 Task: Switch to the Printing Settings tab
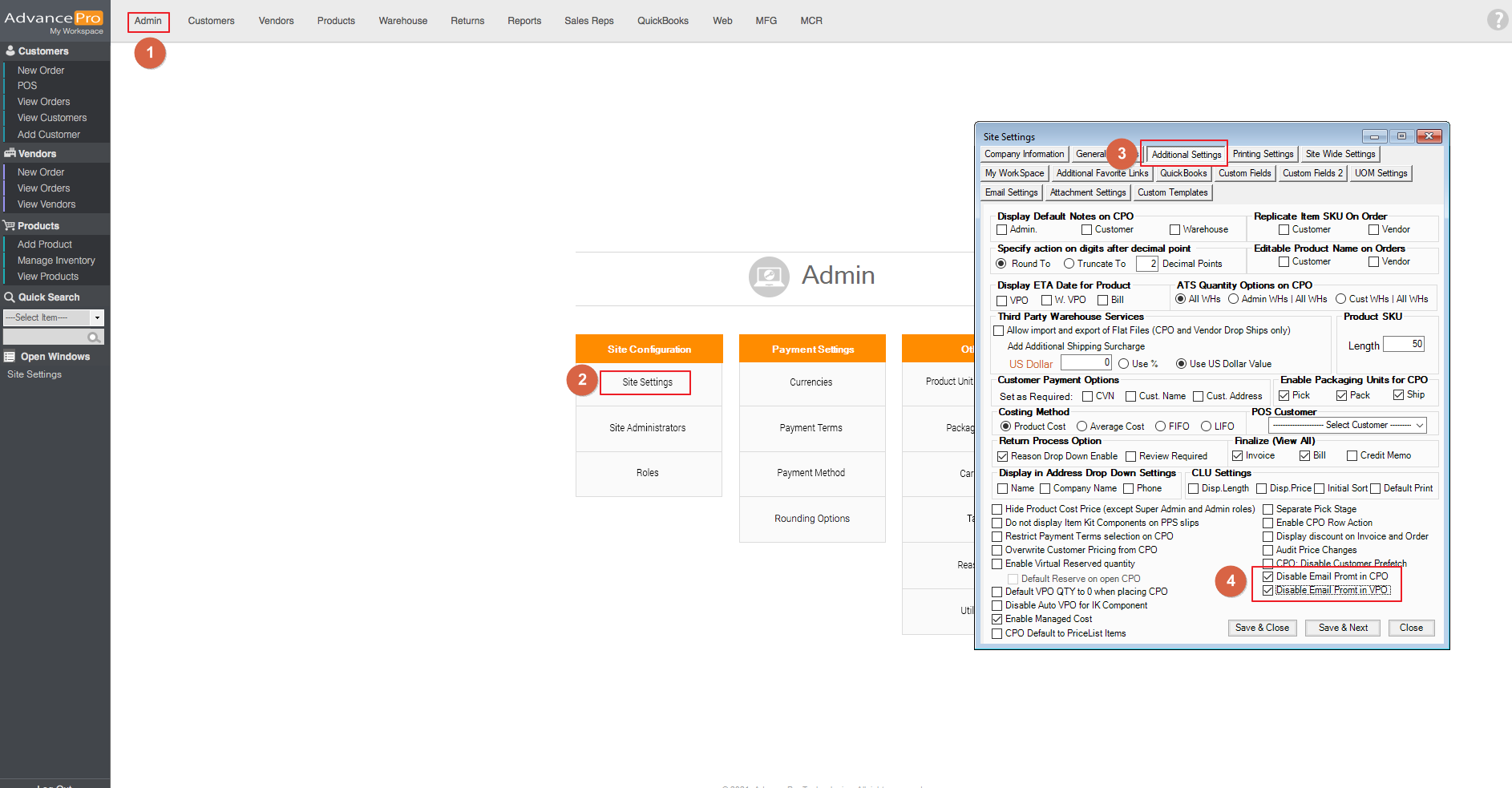(x=1263, y=154)
